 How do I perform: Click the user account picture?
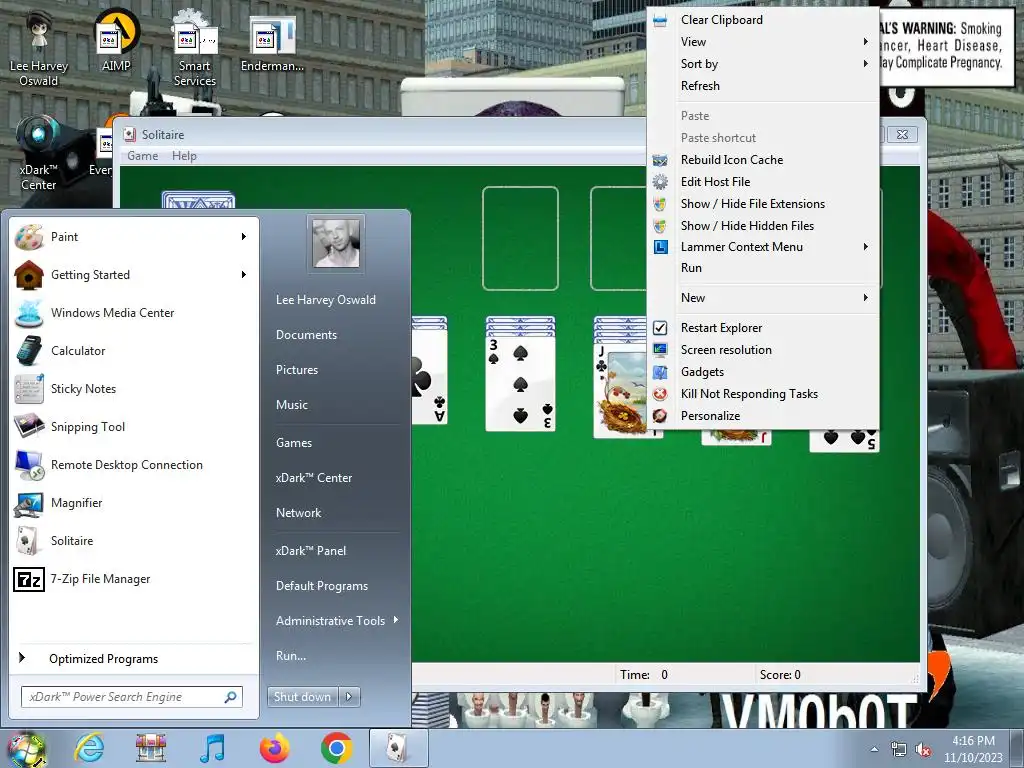point(336,243)
